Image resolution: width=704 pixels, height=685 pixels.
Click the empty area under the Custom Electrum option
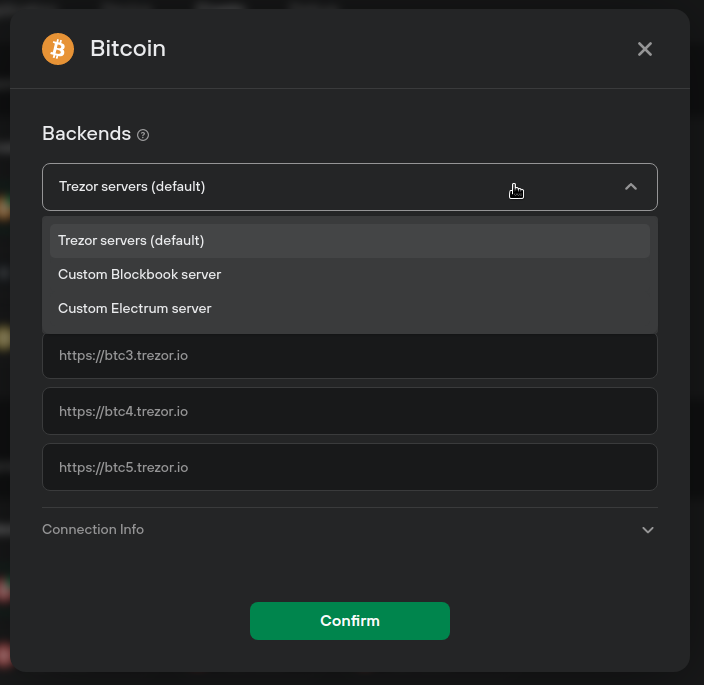[x=350, y=329]
